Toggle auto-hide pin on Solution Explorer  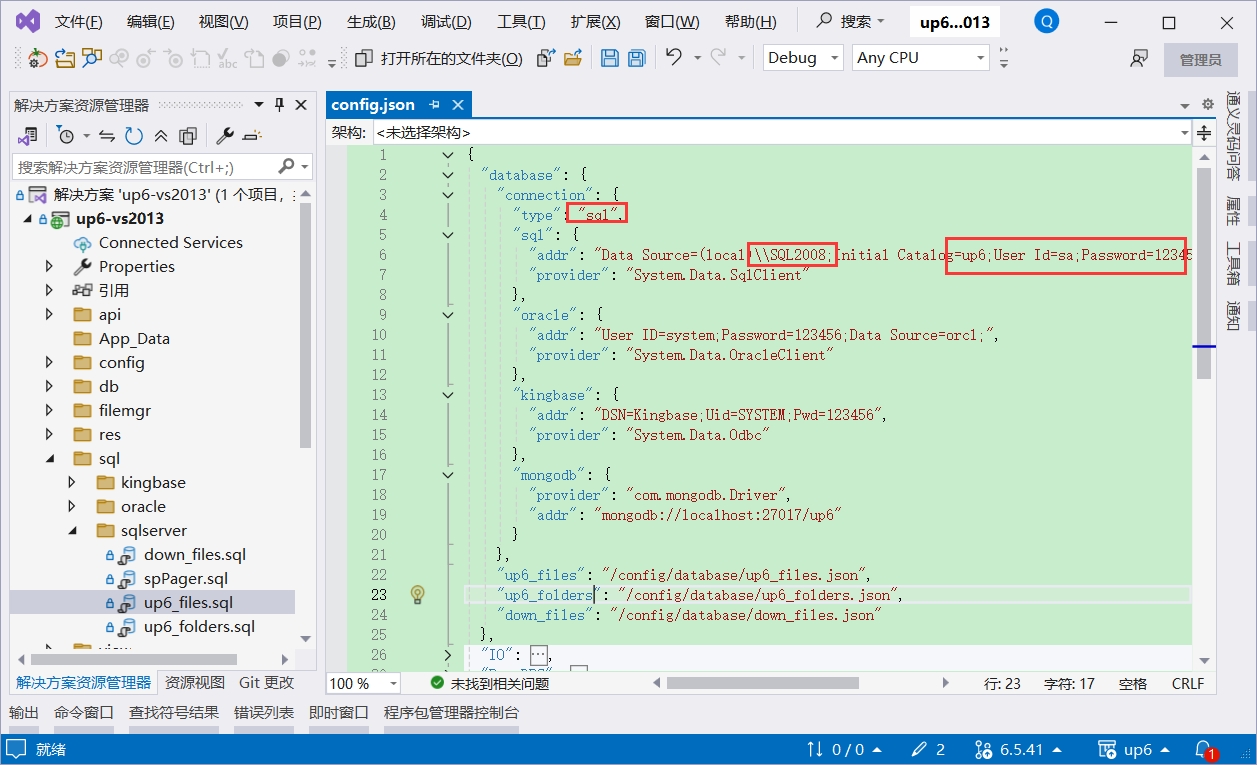[279, 105]
